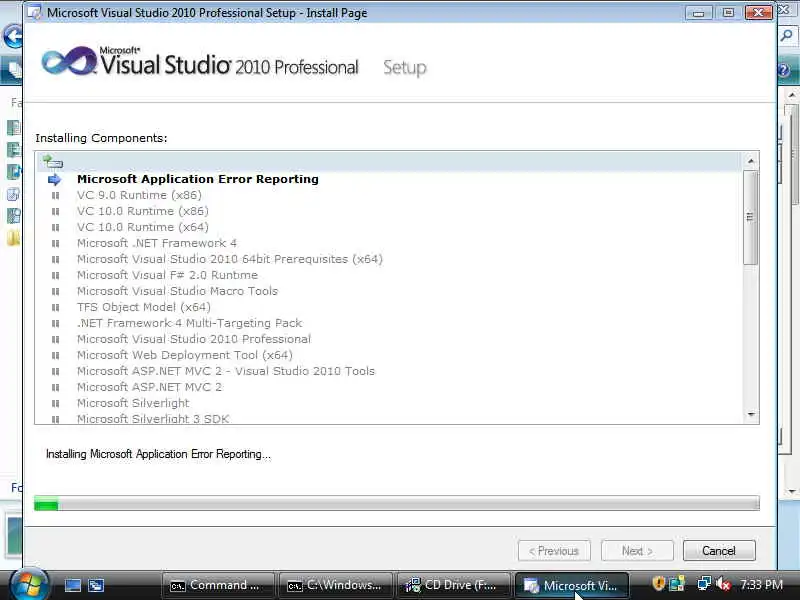Viewport: 800px width, 600px height.
Task: Select Microsoft Web Deployment Tool (x64) text
Action: pos(185,355)
